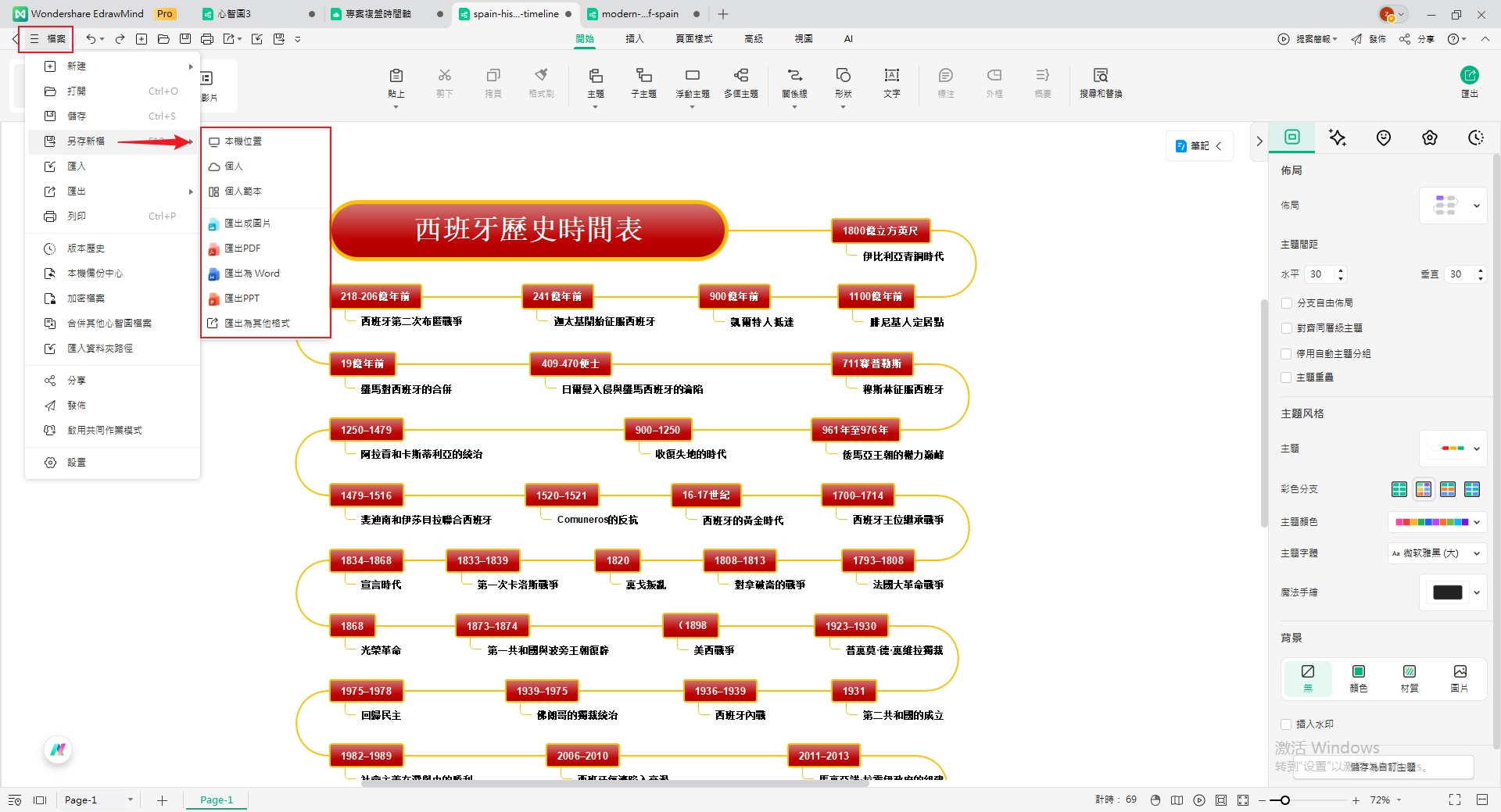Open the 主題顏色 color palette dropdown
1501x812 pixels.
point(1437,522)
